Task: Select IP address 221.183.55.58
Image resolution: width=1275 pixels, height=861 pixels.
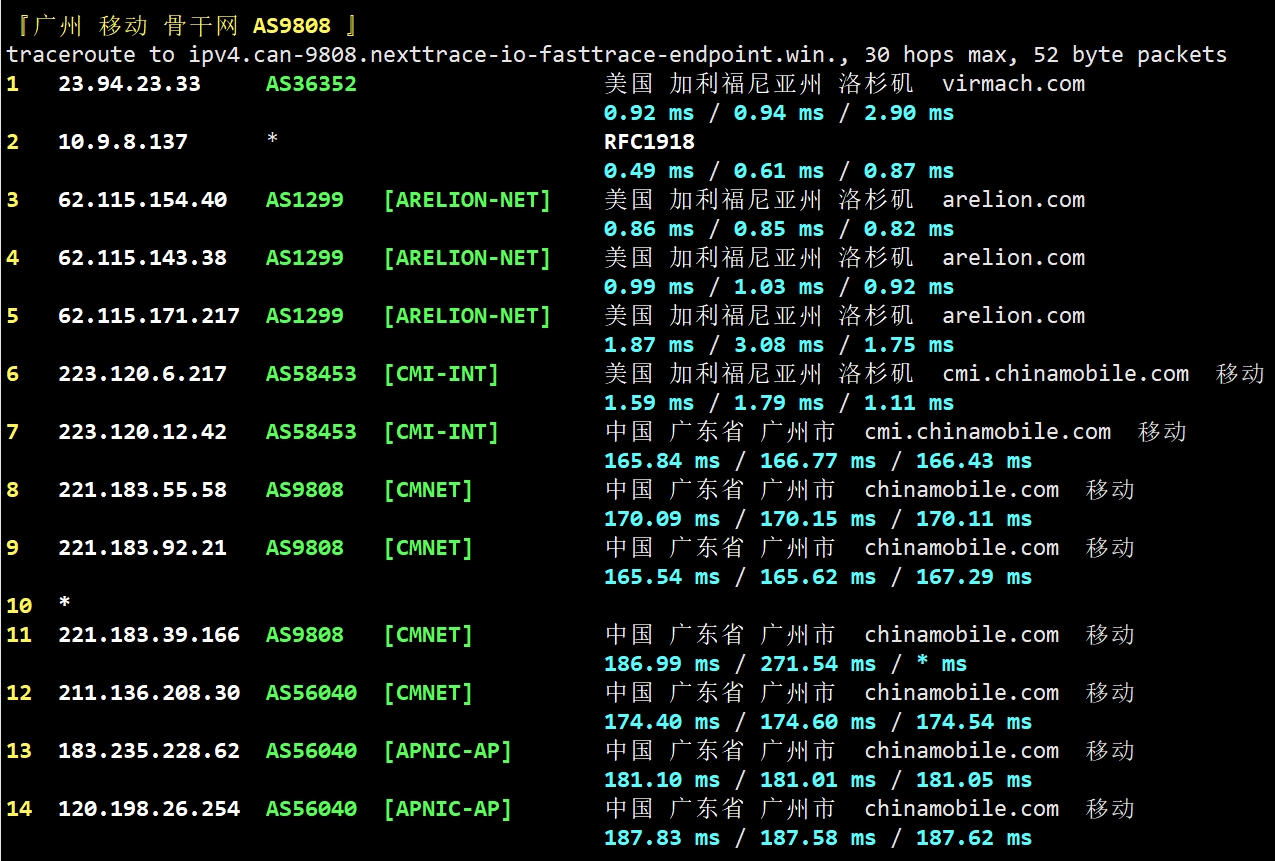Action: point(142,490)
